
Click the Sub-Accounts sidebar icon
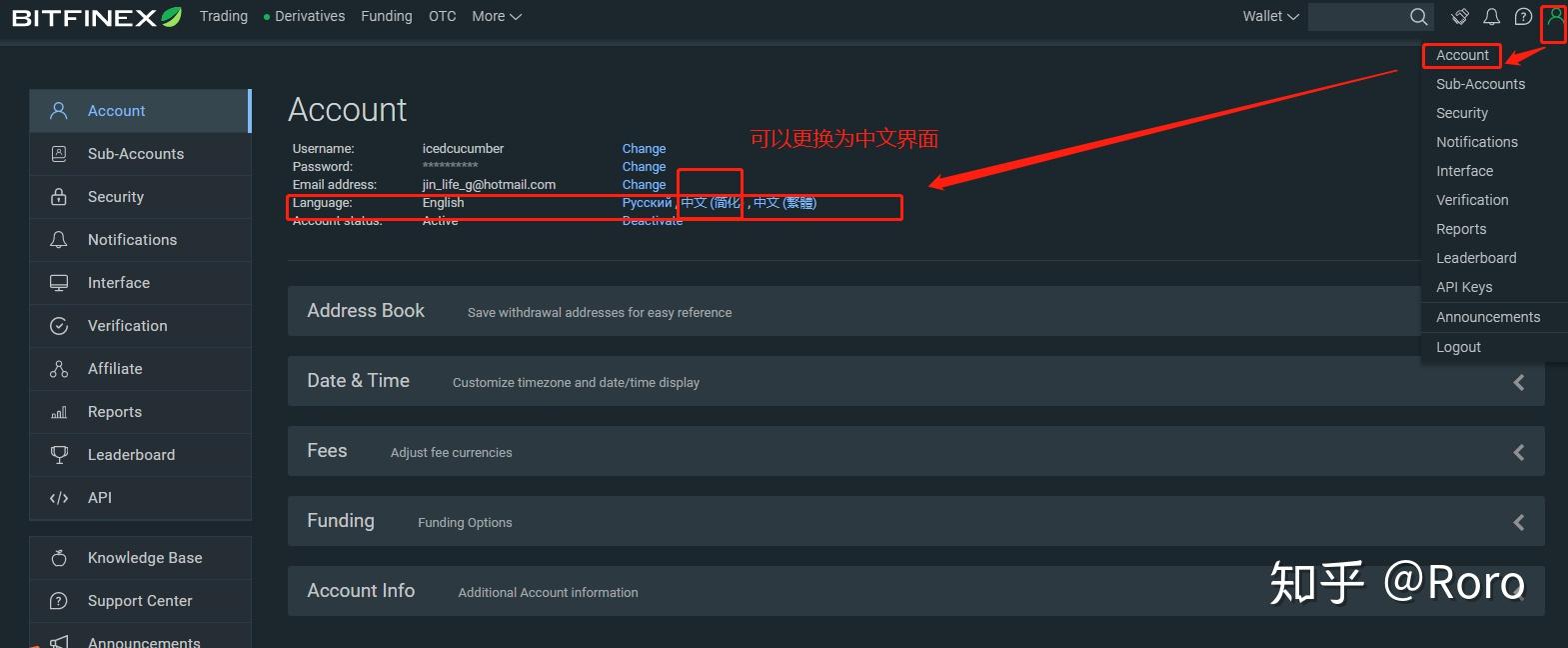point(59,154)
